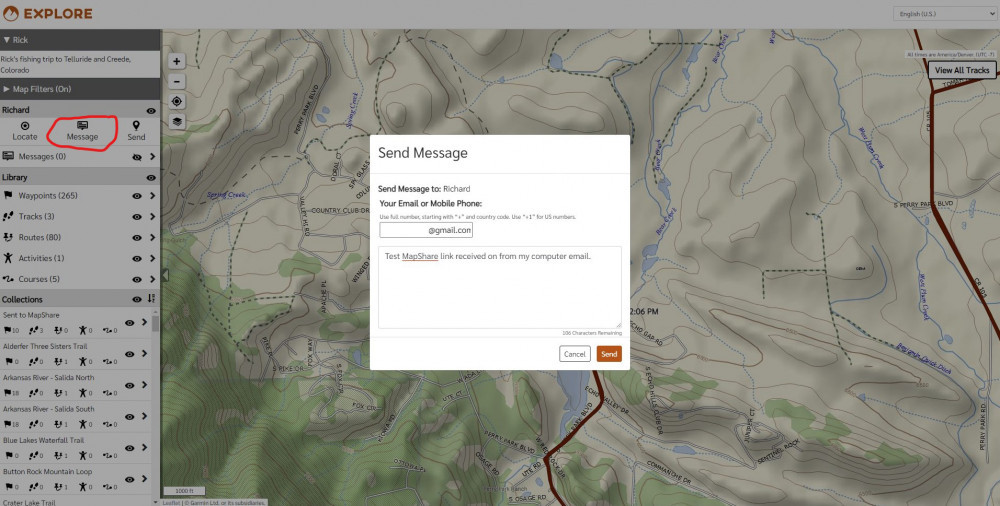Viewport: 1000px width, 506px height.
Task: Select Alderfer Three Sisters Trail name
Action: click(45, 346)
